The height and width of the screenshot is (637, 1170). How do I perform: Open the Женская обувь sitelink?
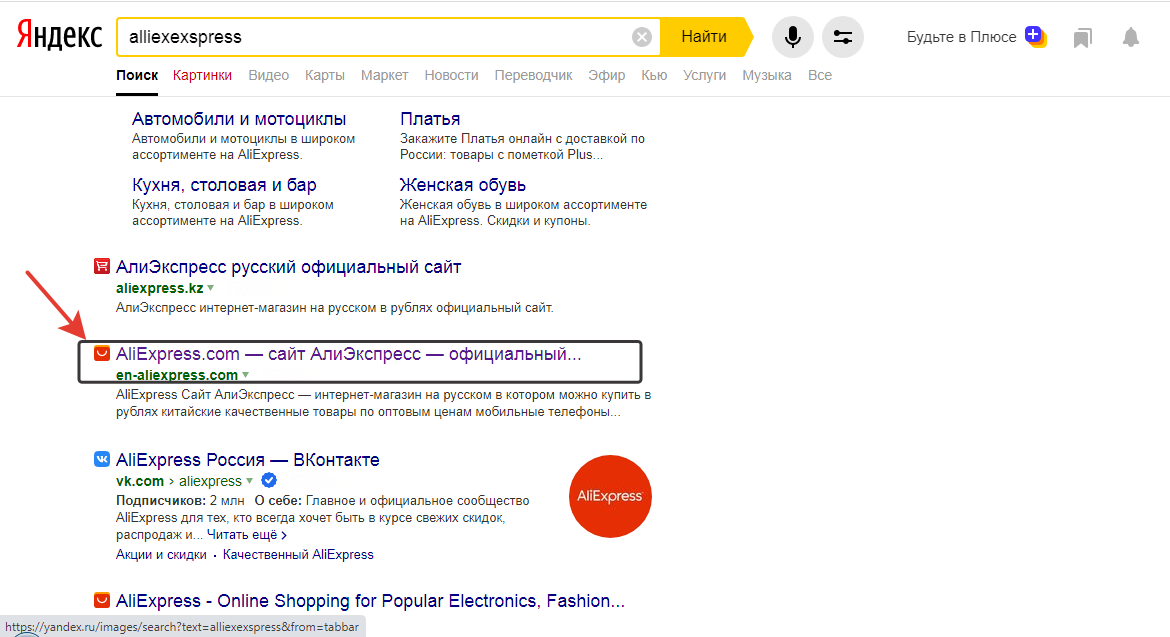[463, 184]
